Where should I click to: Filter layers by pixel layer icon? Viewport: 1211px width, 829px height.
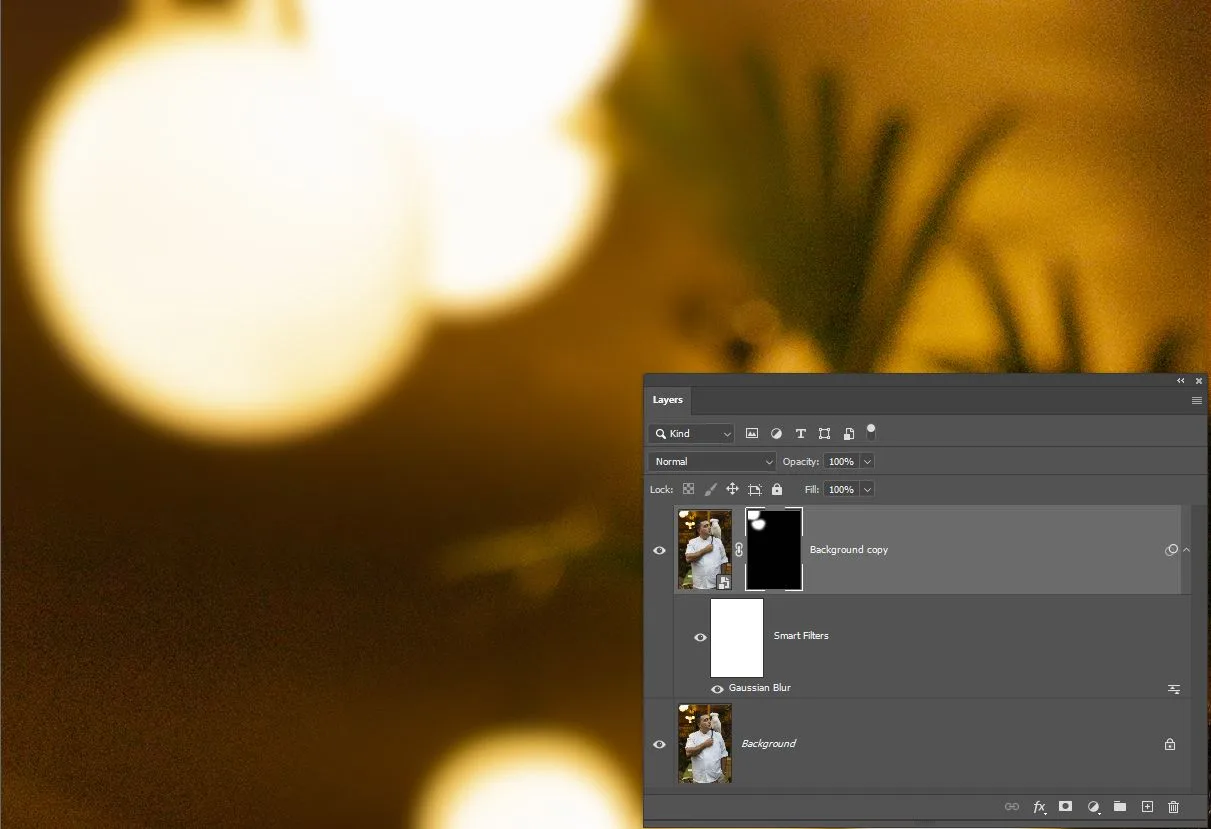[752, 434]
